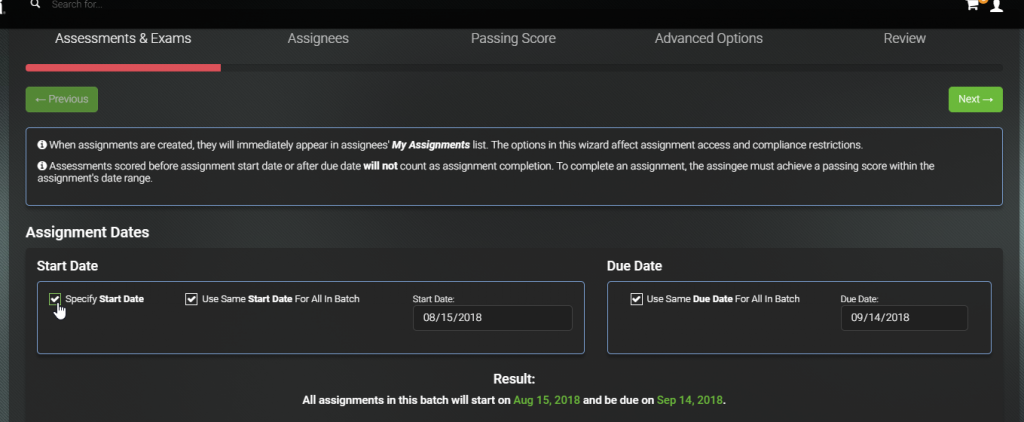Image resolution: width=1024 pixels, height=422 pixels.
Task: Jump to the Review step
Action: [x=904, y=39]
